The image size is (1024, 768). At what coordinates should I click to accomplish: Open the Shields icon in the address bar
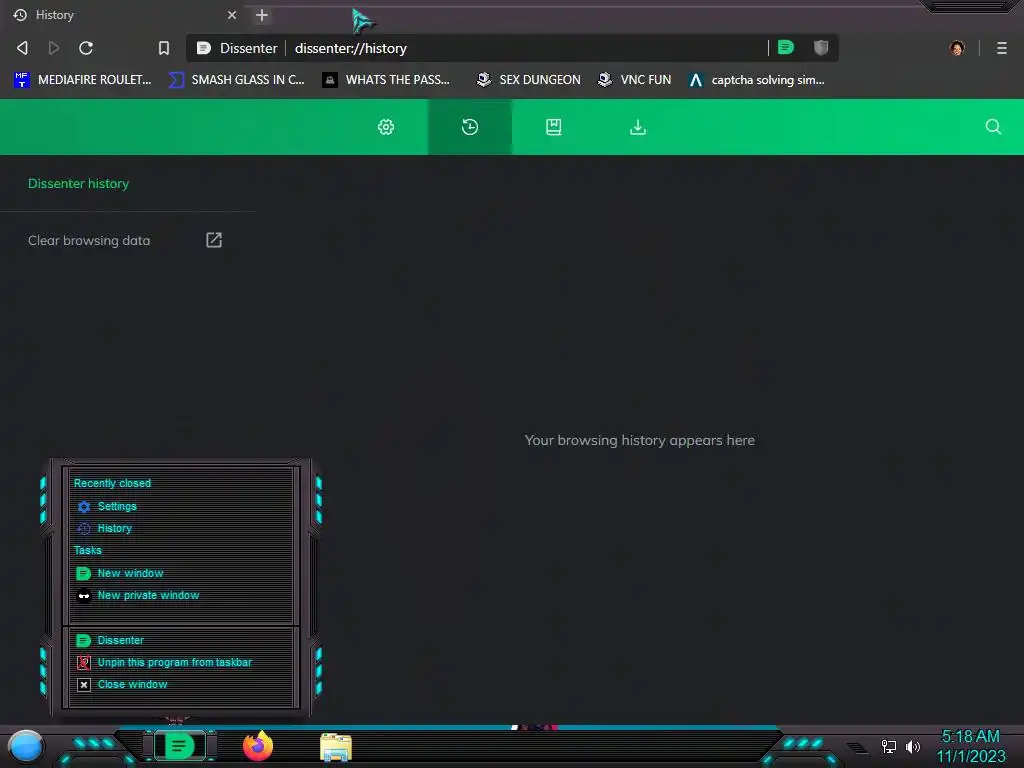821,47
